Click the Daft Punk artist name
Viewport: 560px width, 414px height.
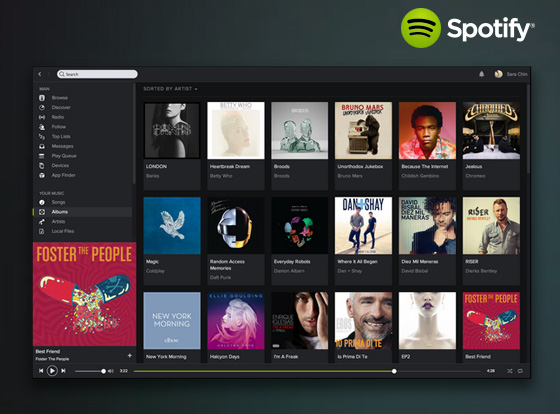[x=220, y=277]
